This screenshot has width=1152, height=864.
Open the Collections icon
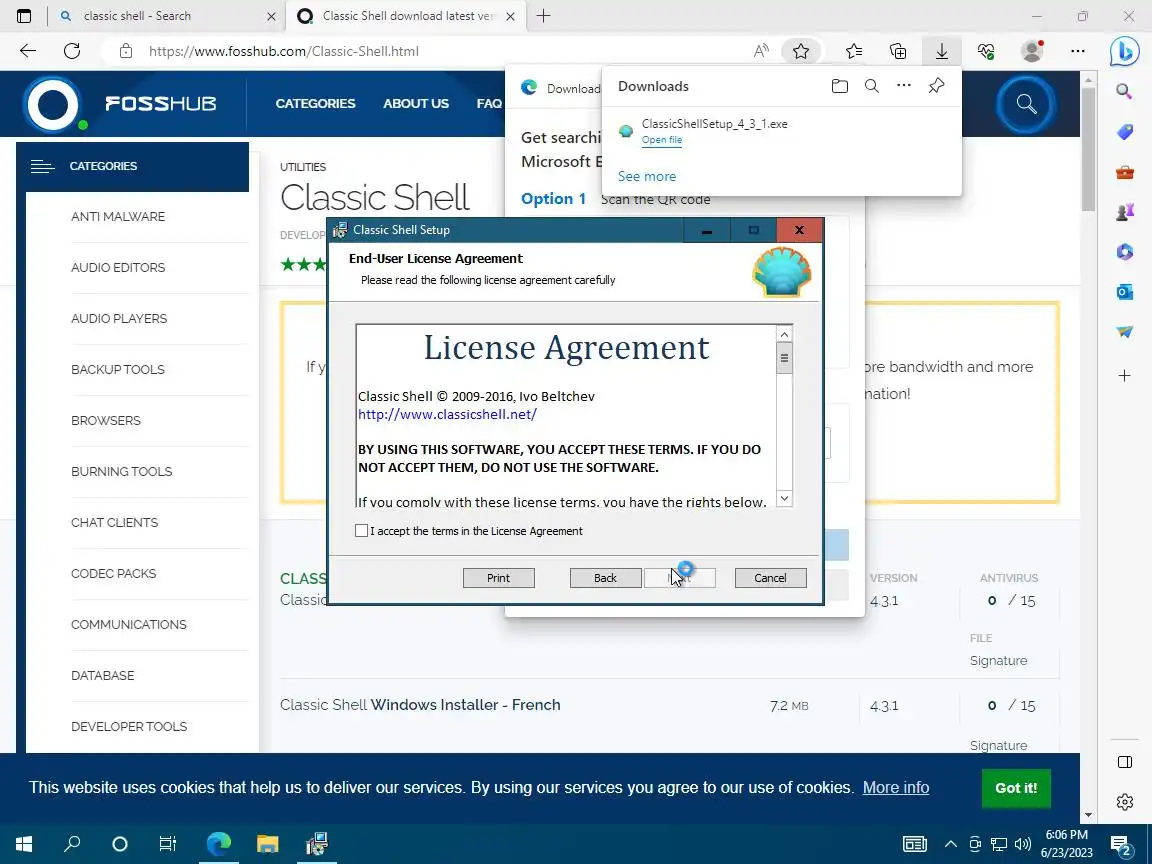[x=898, y=51]
